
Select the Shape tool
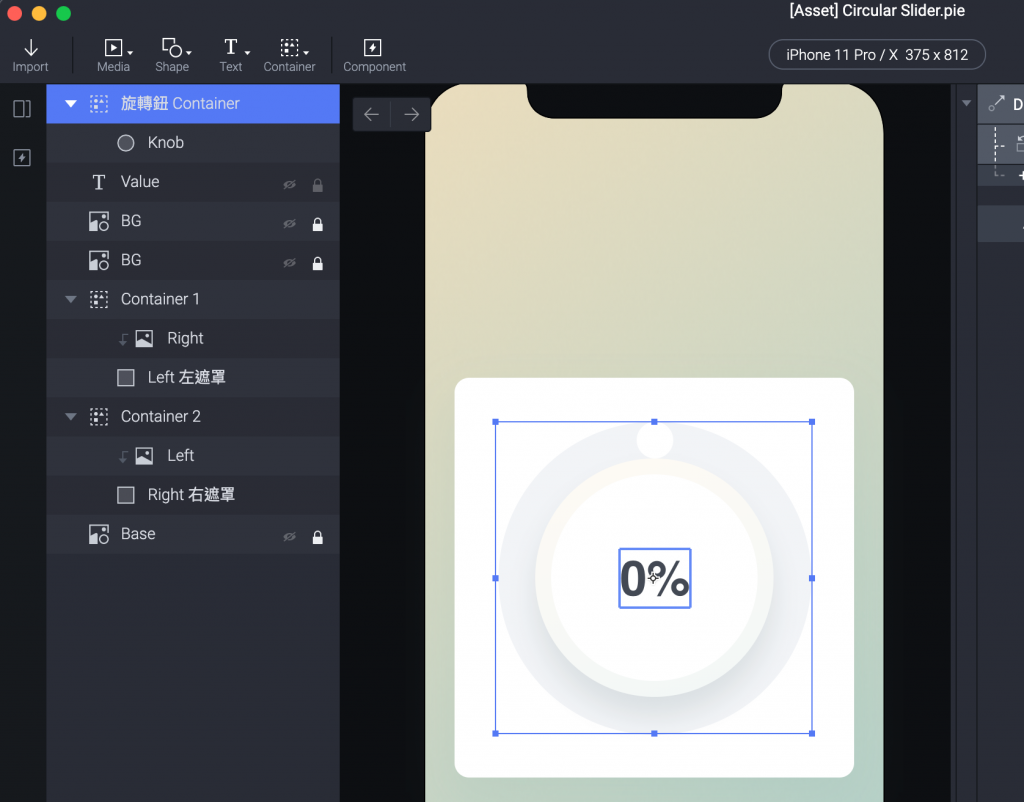(x=172, y=55)
